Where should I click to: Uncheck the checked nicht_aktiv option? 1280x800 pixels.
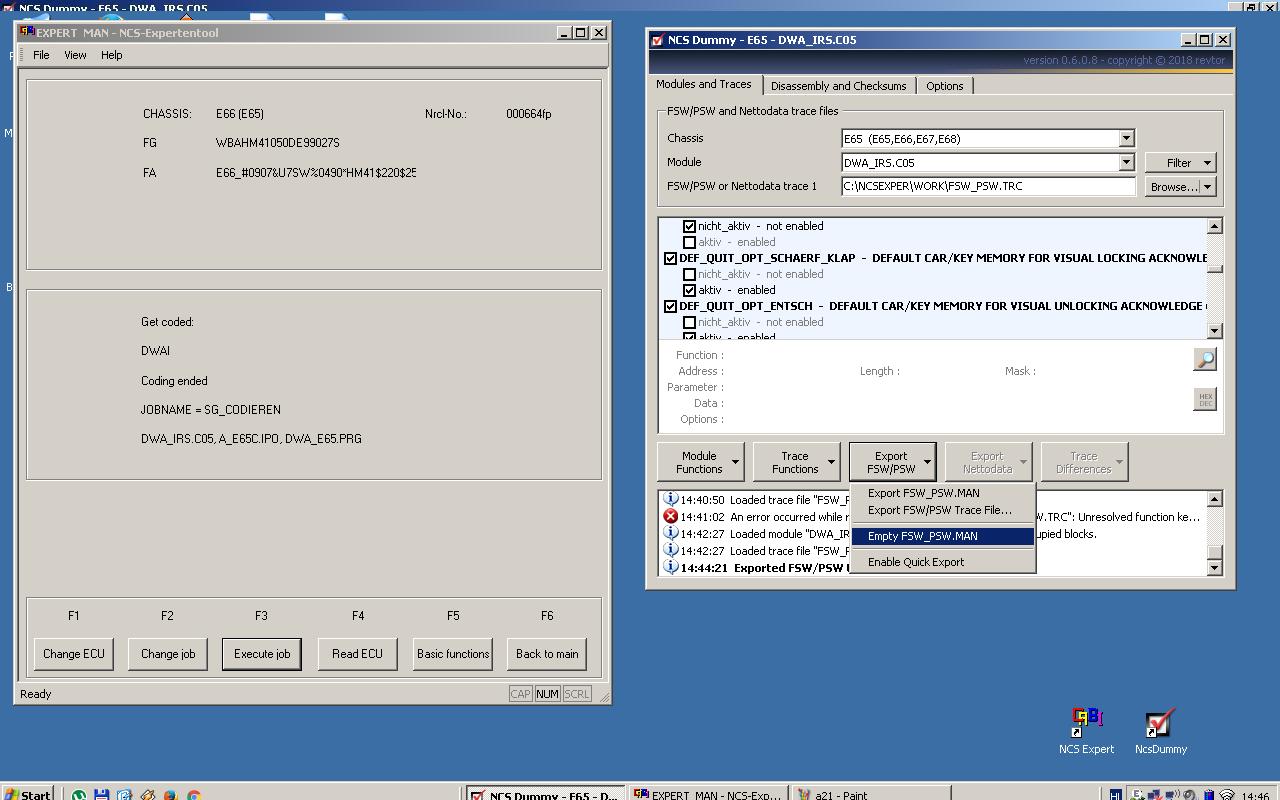pos(689,226)
